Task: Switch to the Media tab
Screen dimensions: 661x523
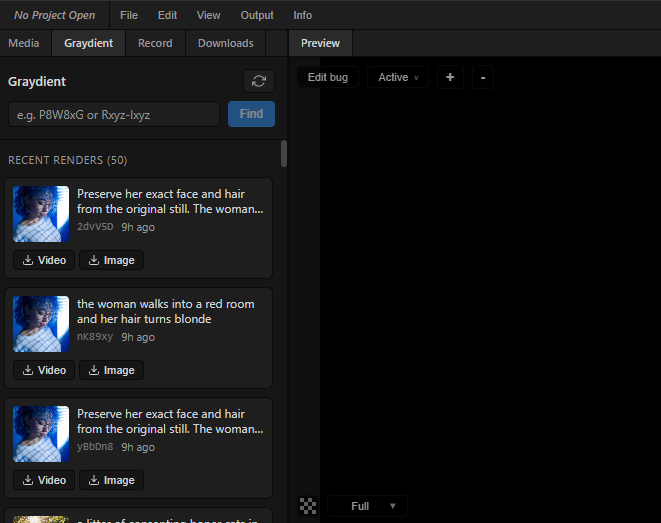Action: click(24, 43)
